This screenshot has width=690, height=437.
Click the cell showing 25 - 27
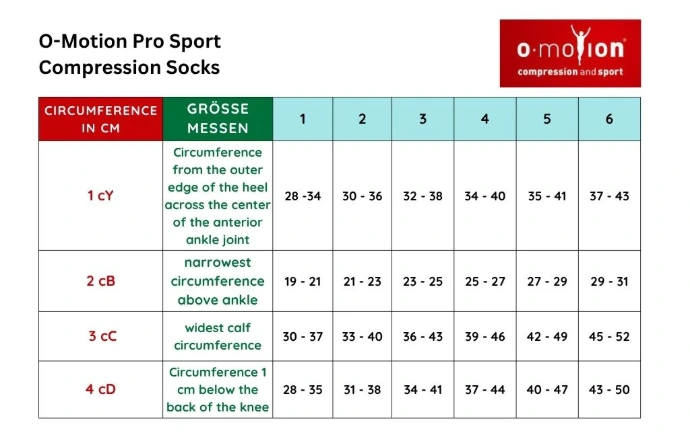point(485,281)
